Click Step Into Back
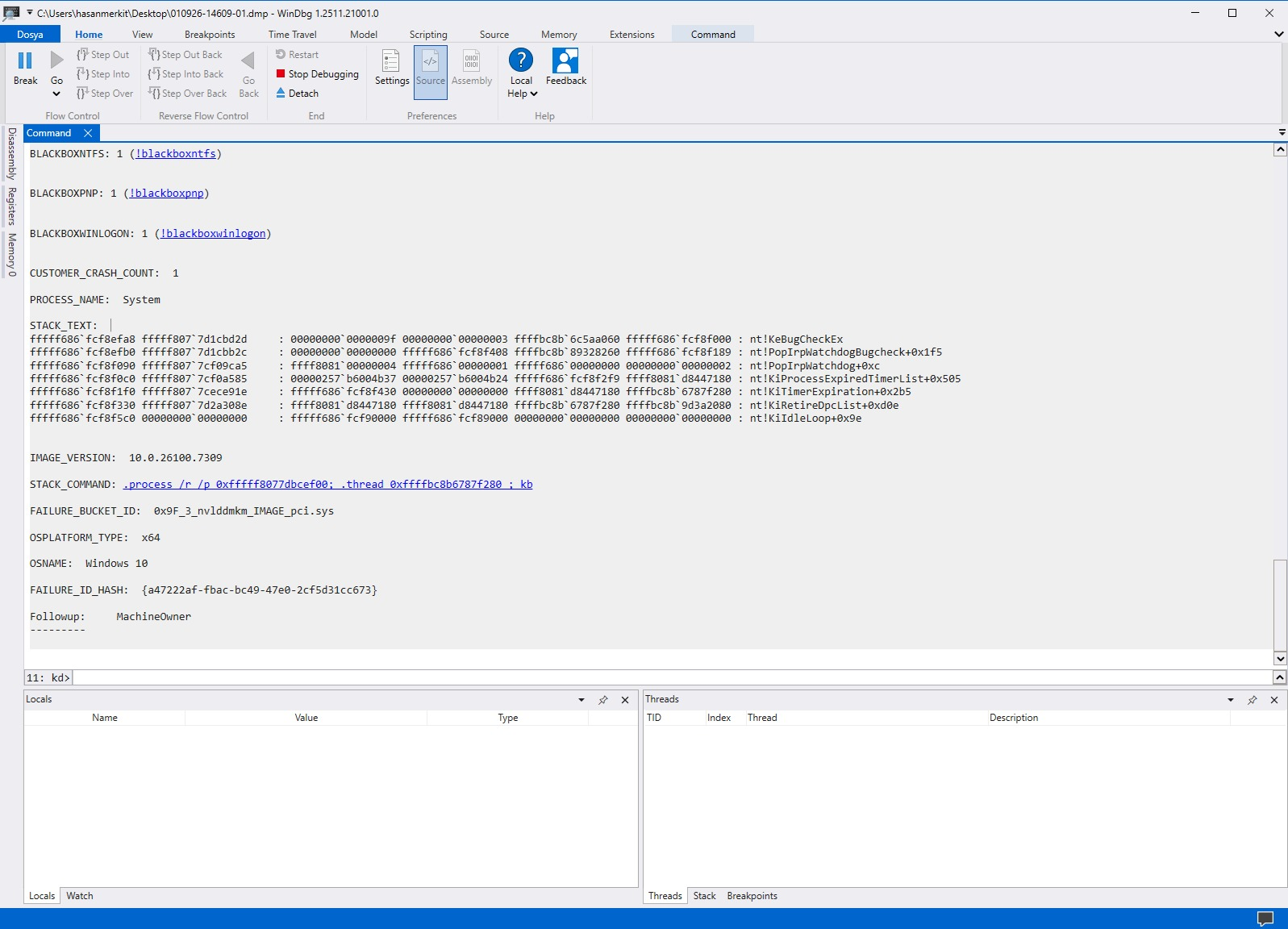The width and height of the screenshot is (1288, 929). [185, 74]
